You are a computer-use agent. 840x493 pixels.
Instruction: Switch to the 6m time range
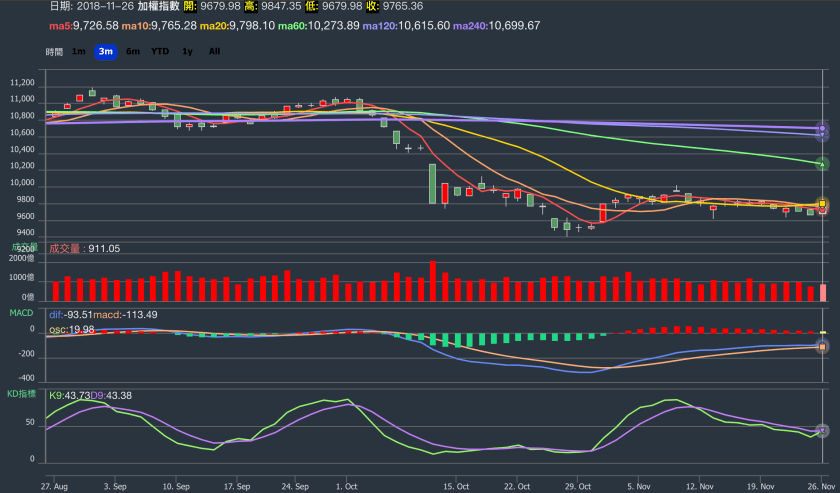pyautogui.click(x=132, y=51)
